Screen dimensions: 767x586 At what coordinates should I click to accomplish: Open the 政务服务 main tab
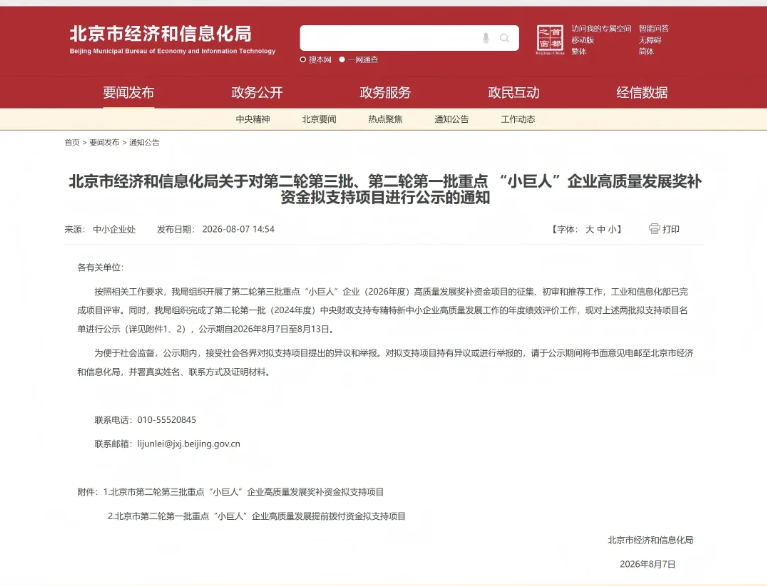click(385, 92)
